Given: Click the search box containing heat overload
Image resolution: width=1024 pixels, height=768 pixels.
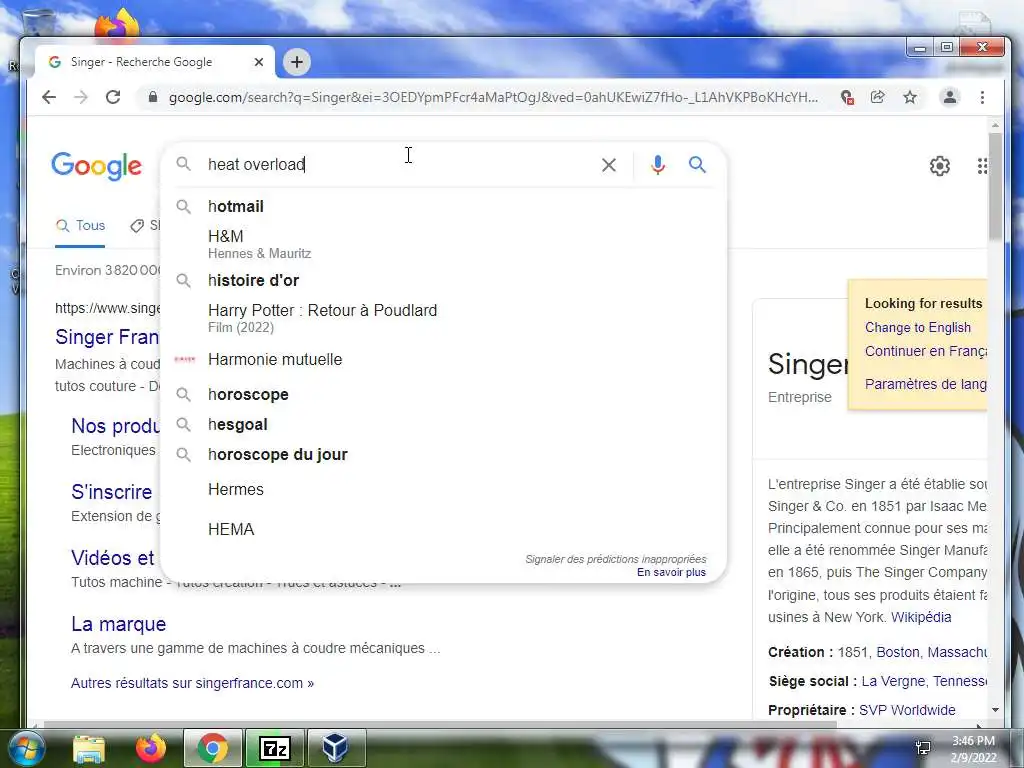Looking at the screenshot, I should point(398,165).
